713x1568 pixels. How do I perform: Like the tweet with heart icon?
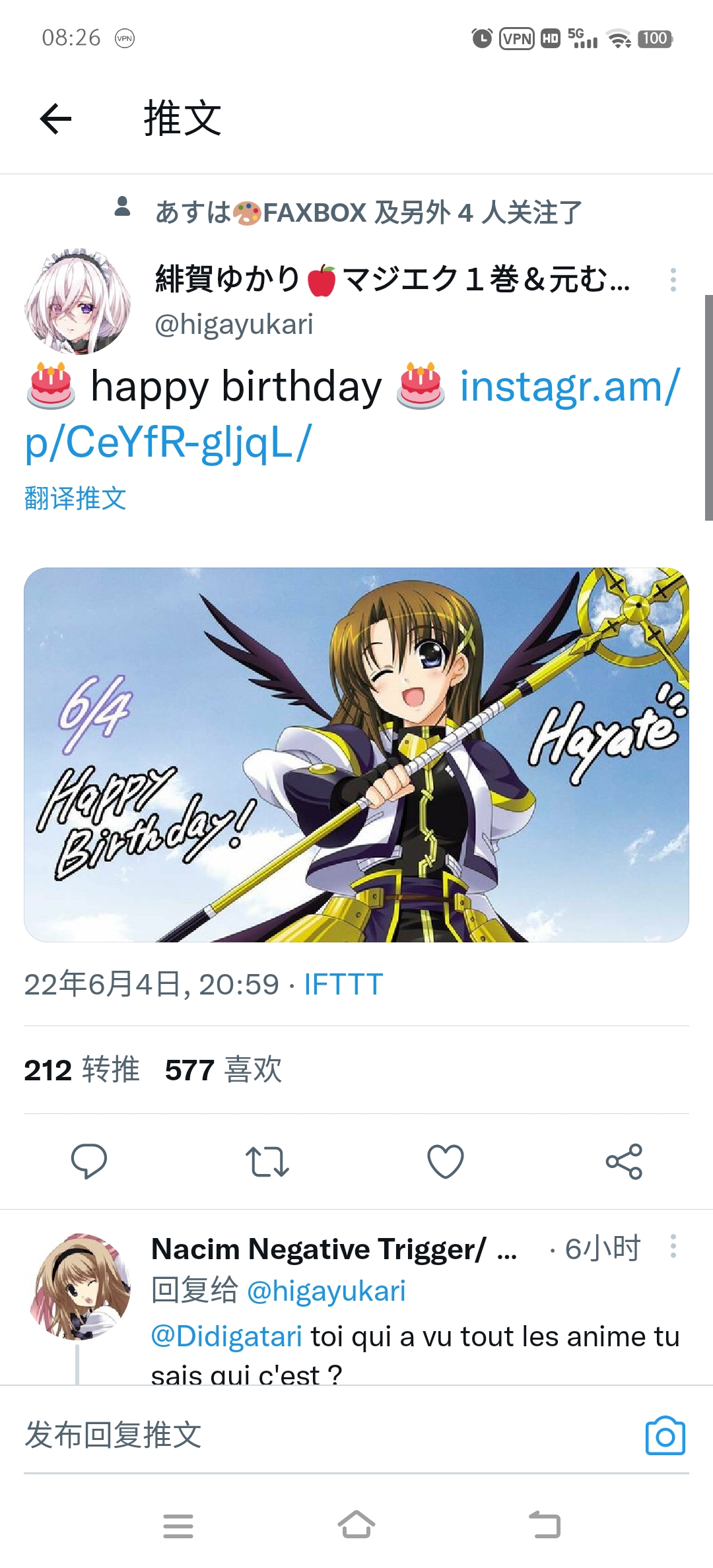[x=446, y=1161]
